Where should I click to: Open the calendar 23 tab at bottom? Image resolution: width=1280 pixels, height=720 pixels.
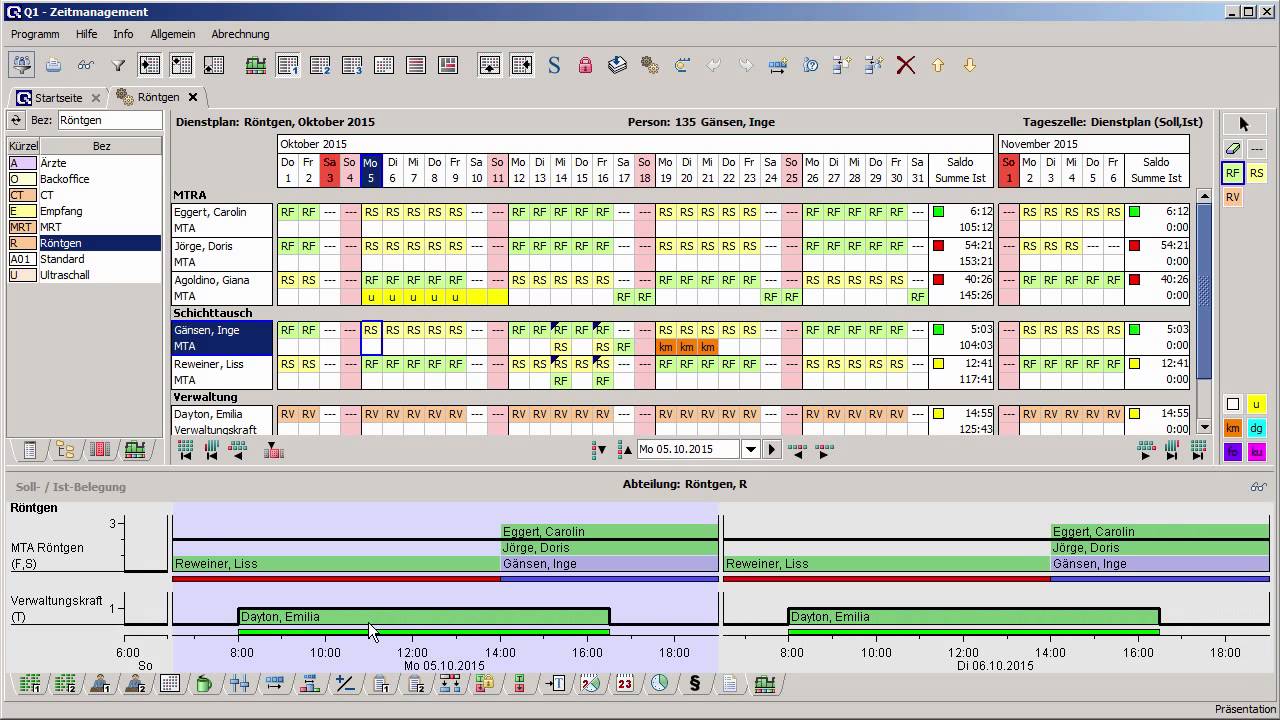click(x=625, y=684)
